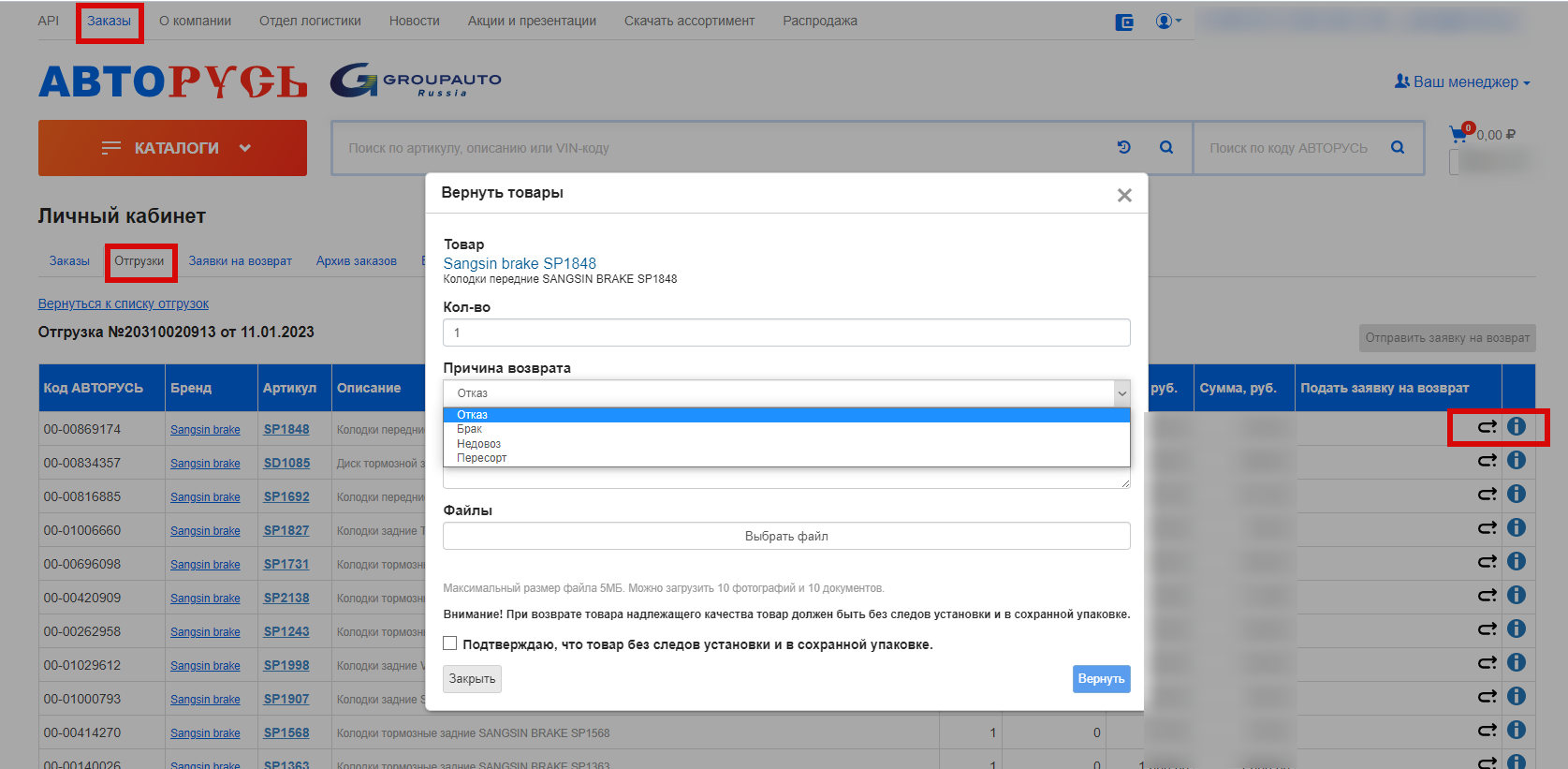Switch to Заявки на возврат tab

tap(241, 261)
